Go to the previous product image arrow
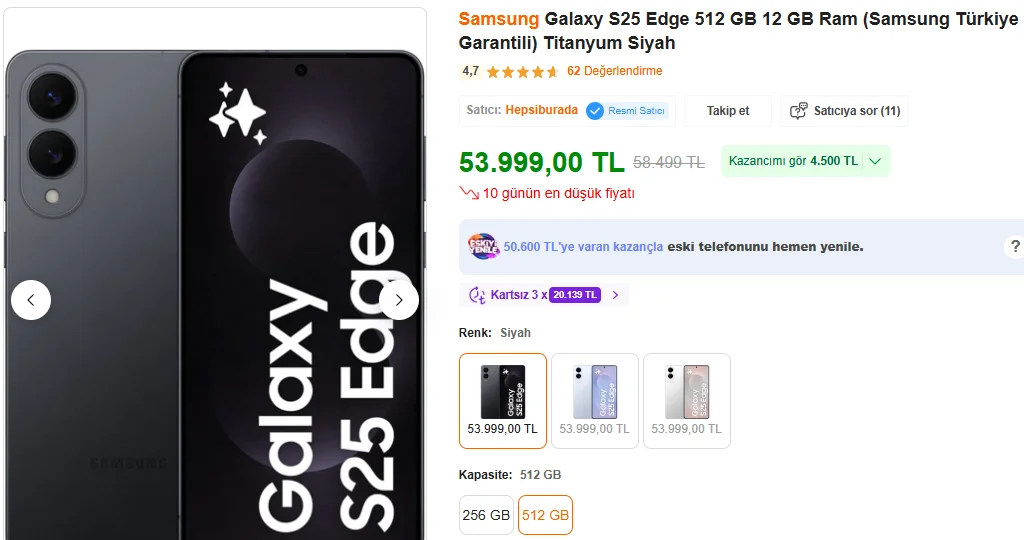1024x540 pixels. (x=31, y=300)
